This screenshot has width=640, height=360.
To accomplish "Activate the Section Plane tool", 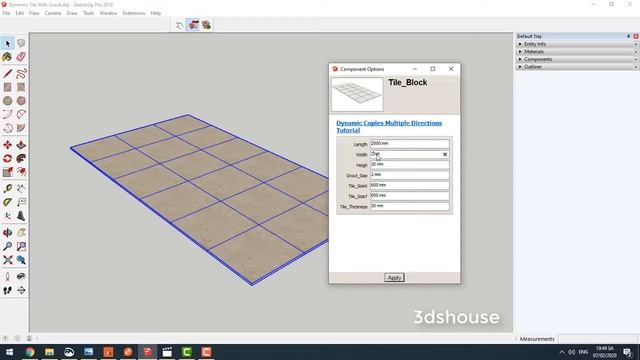I will [x=21, y=290].
